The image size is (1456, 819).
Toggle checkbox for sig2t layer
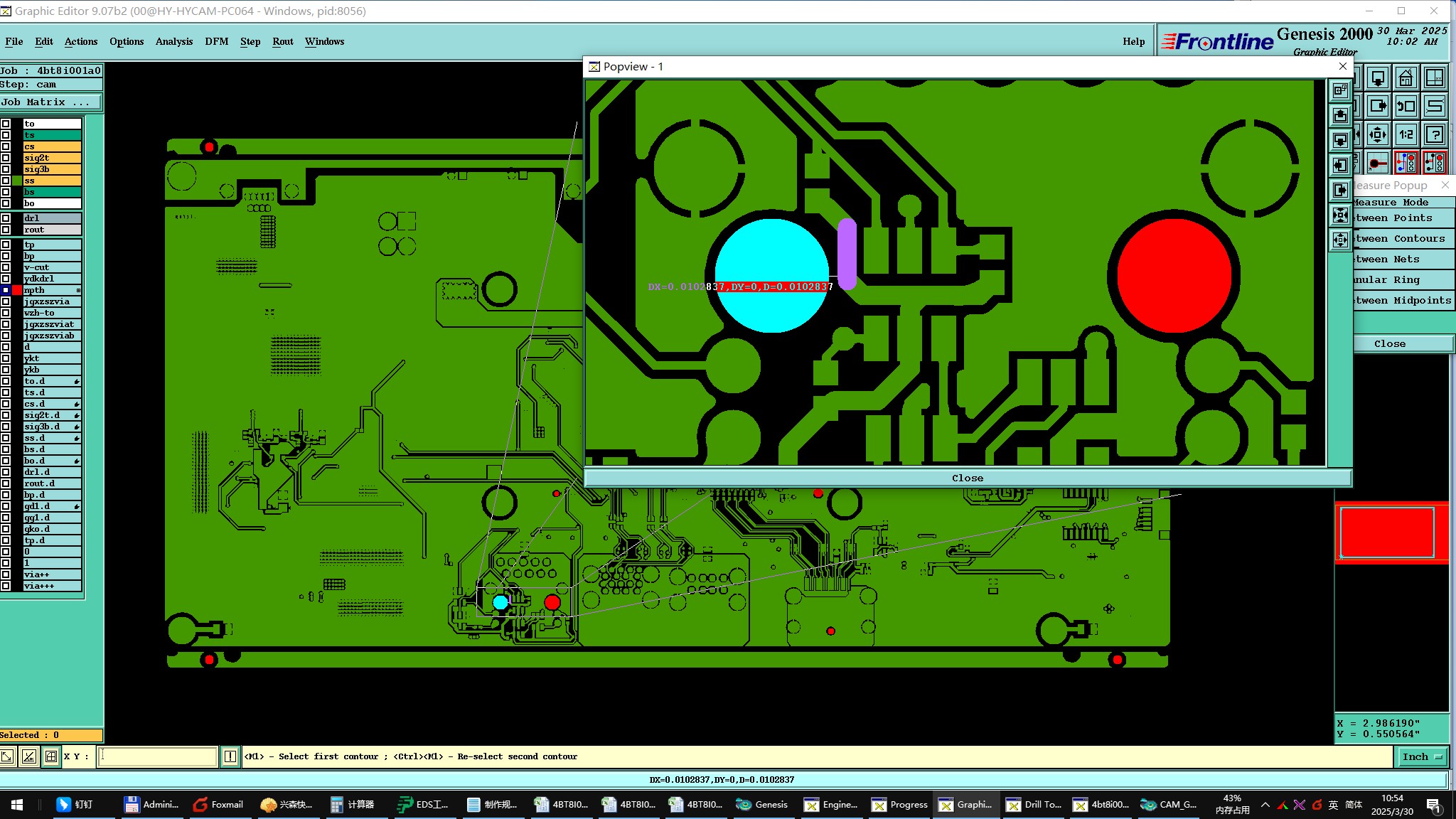tap(6, 158)
